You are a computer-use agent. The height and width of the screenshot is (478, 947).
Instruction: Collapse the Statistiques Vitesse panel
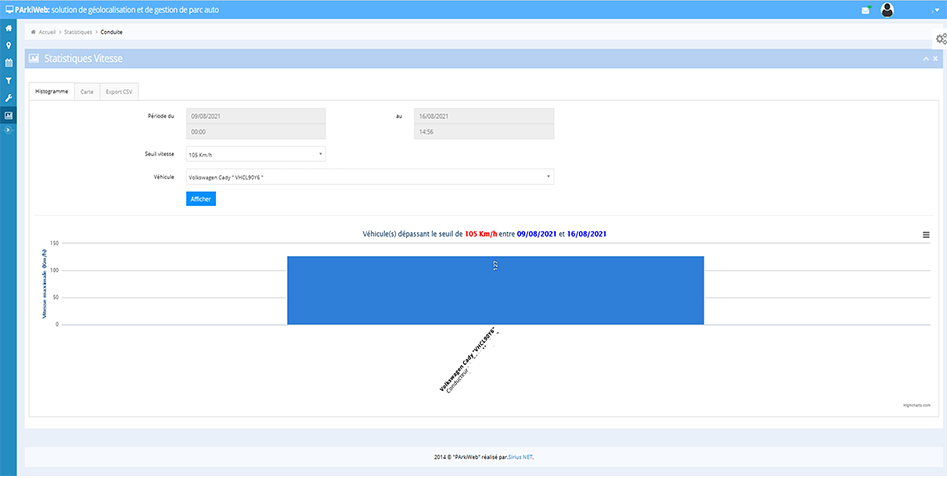coord(924,59)
